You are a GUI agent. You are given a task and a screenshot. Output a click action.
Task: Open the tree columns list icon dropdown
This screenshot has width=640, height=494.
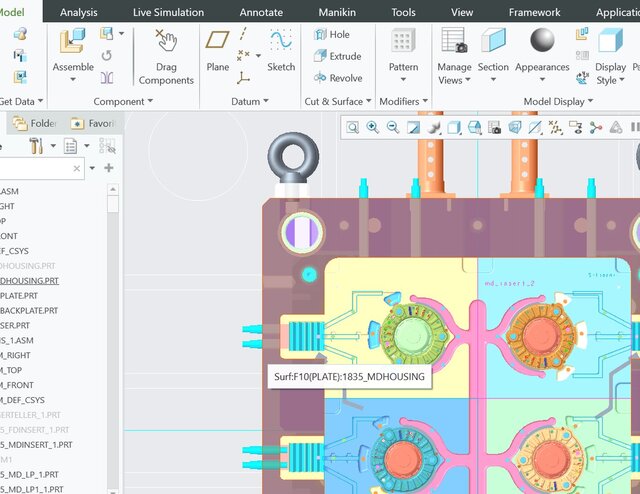tap(87, 146)
